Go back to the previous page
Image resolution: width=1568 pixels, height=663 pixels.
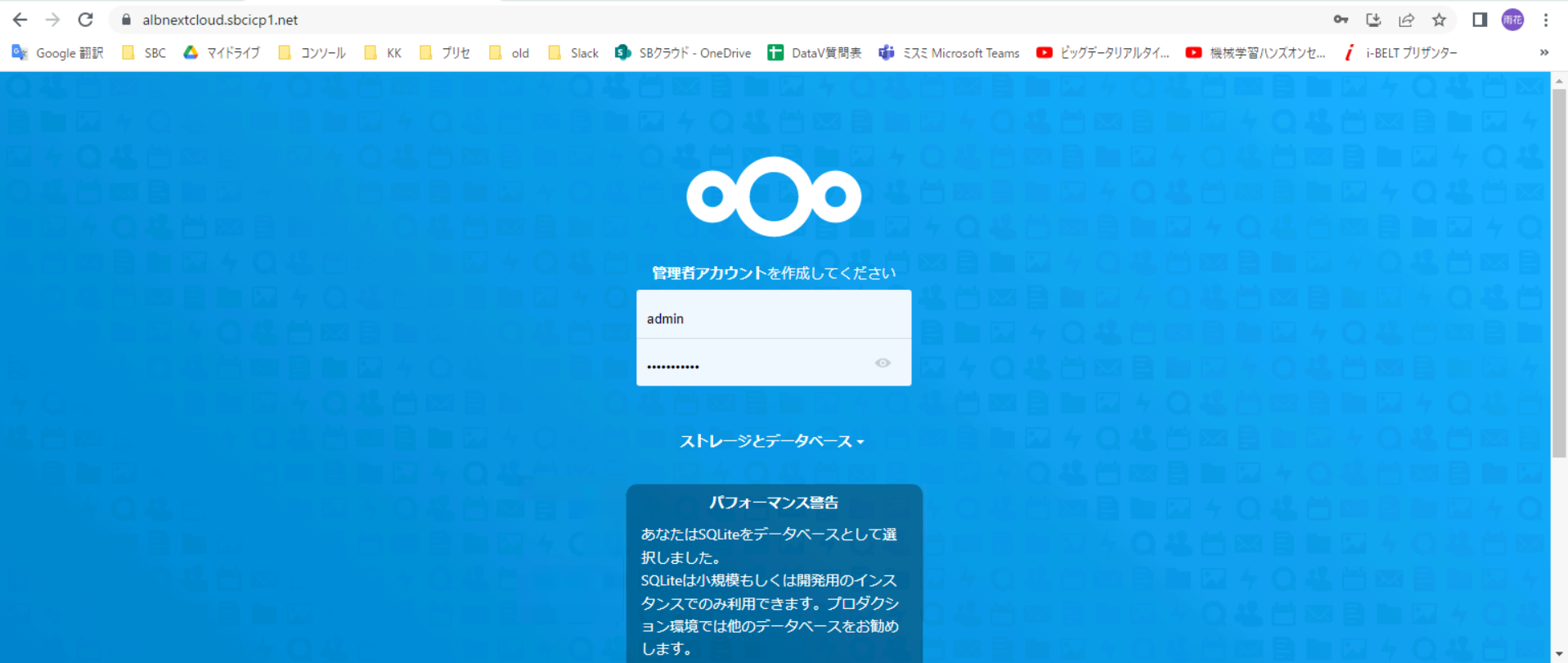[20, 20]
